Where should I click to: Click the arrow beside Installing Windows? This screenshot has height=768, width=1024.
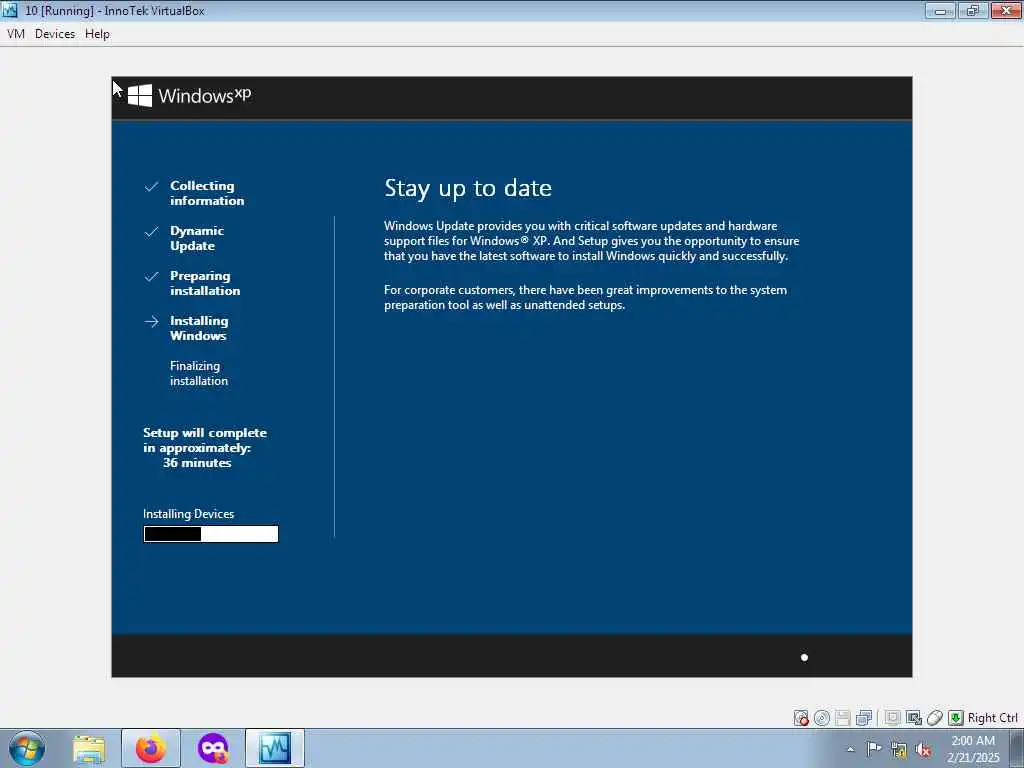[152, 321]
